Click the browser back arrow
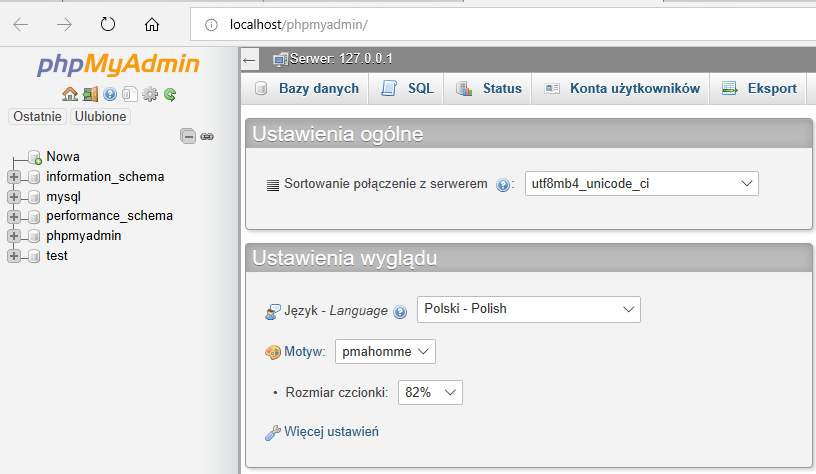Image resolution: width=816 pixels, height=474 pixels. point(21,24)
